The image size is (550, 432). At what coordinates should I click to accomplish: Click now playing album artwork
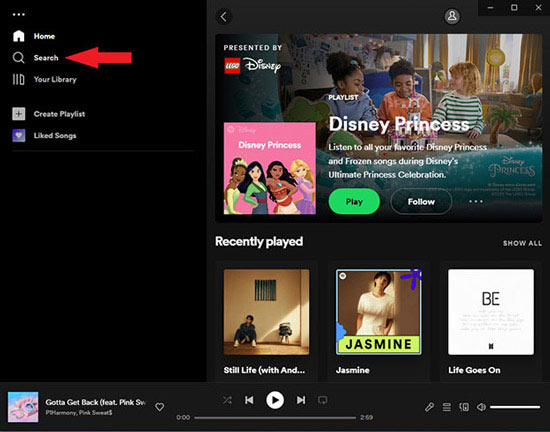tap(23, 407)
